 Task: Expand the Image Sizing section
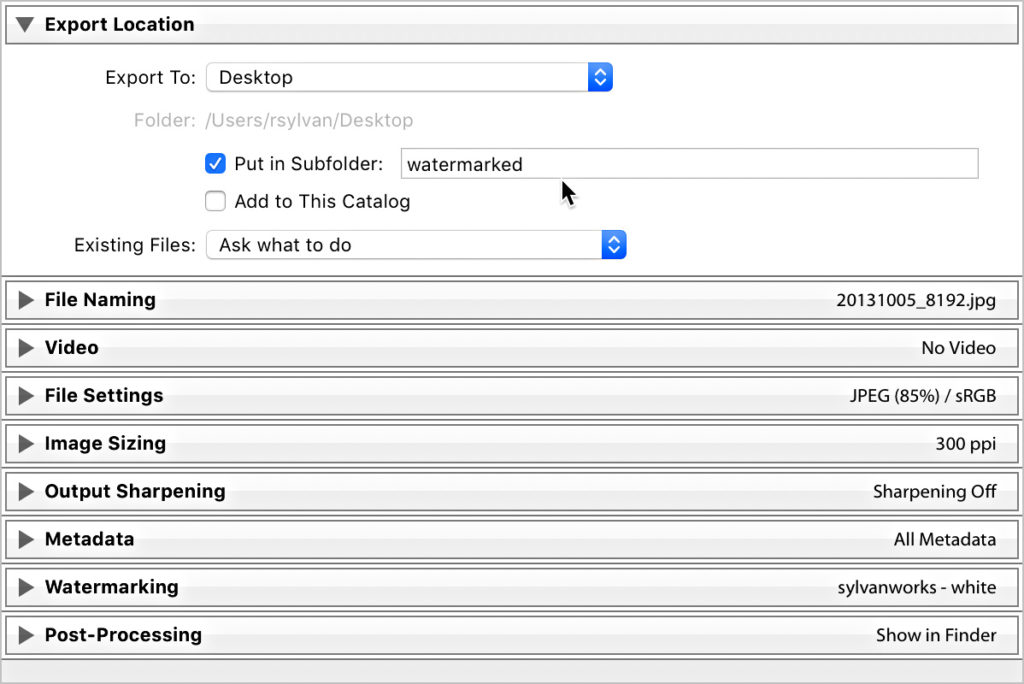pyautogui.click(x=26, y=444)
